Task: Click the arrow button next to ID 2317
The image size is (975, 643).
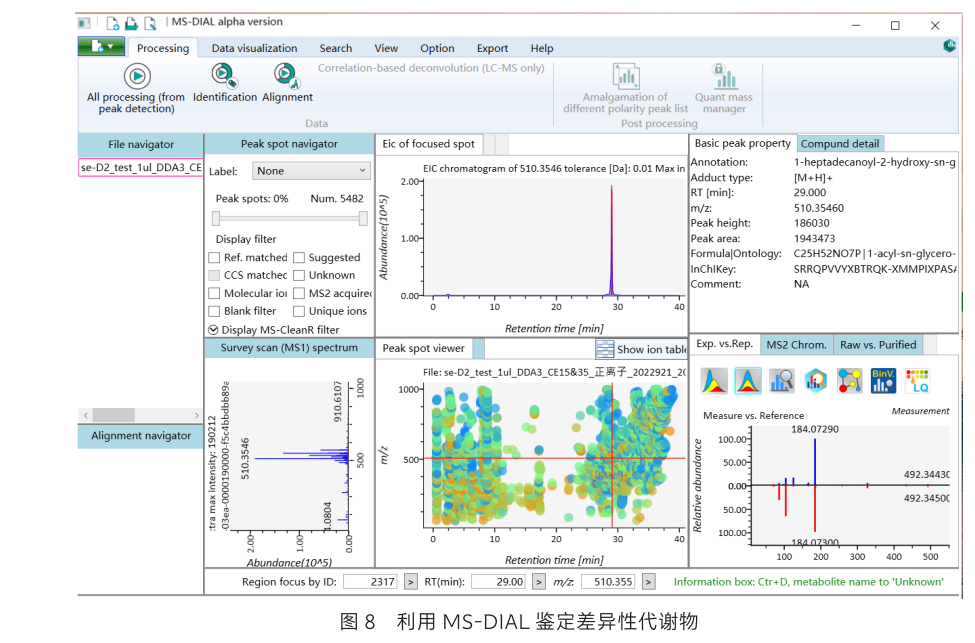Action: pyautogui.click(x=410, y=581)
